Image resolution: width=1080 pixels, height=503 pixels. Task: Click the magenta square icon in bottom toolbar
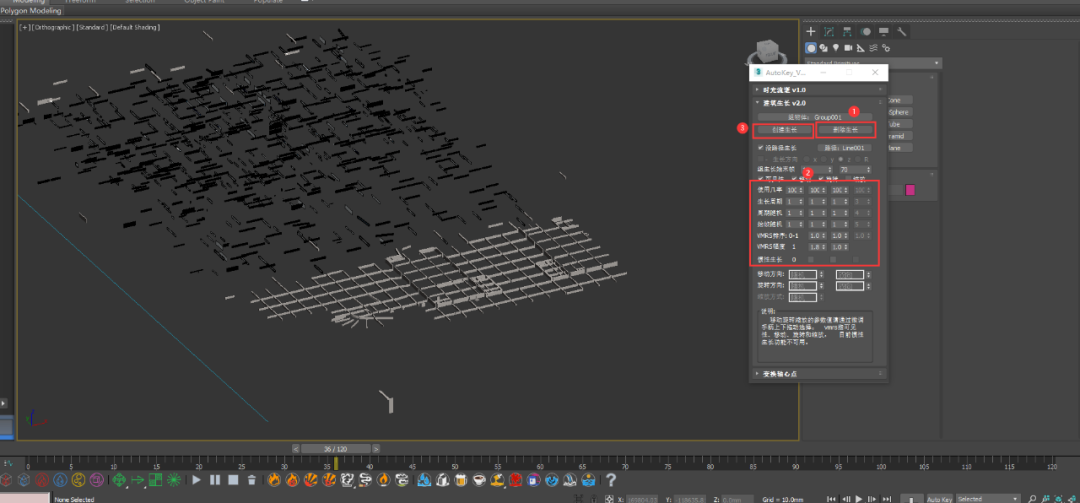coord(96,480)
